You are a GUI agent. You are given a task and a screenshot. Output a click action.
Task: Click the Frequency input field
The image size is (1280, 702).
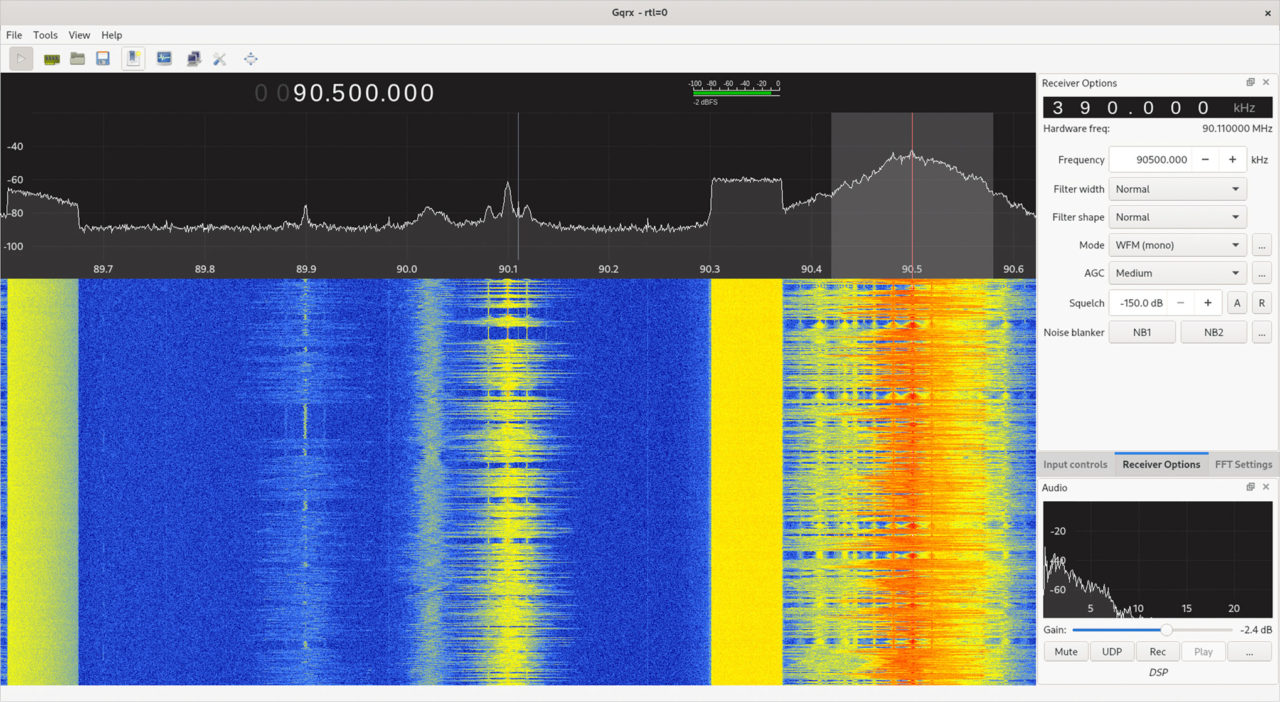[1155, 159]
